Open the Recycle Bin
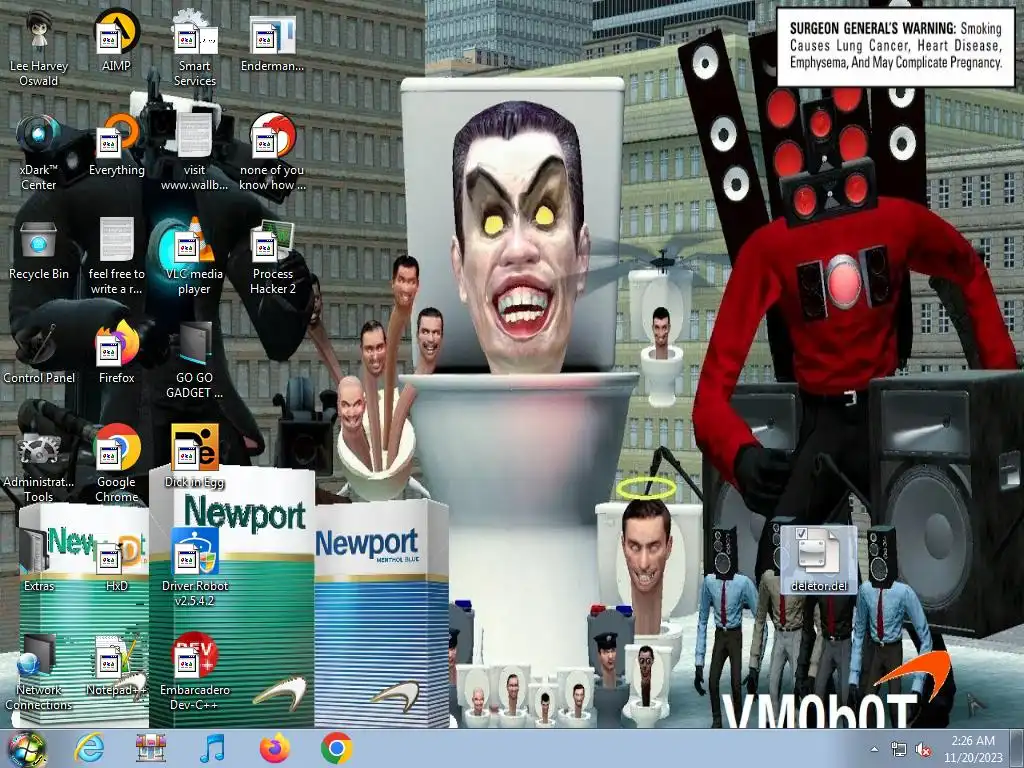1024x768 pixels. [x=39, y=251]
